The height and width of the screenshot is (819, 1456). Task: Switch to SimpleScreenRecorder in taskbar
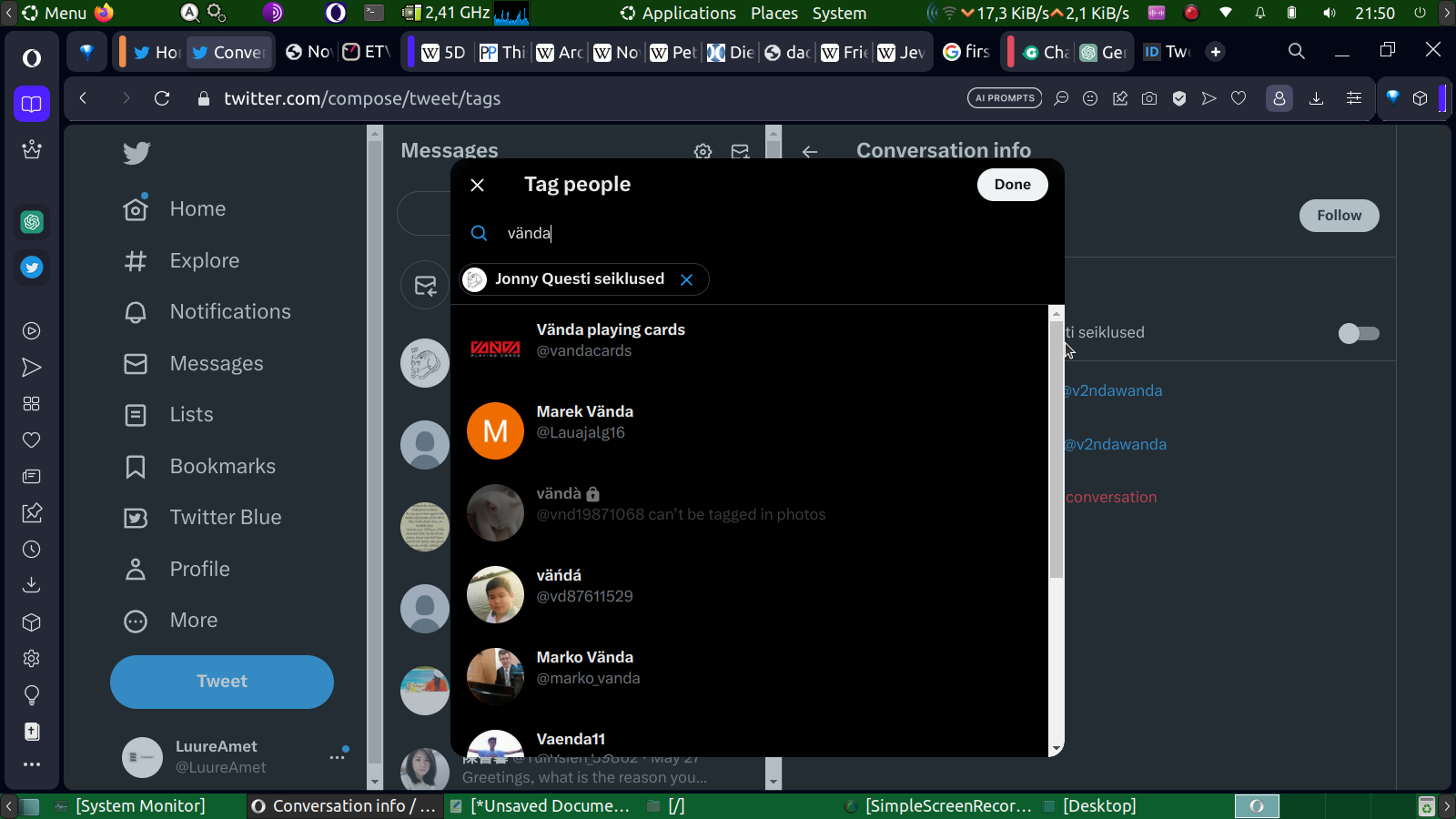pos(938,806)
